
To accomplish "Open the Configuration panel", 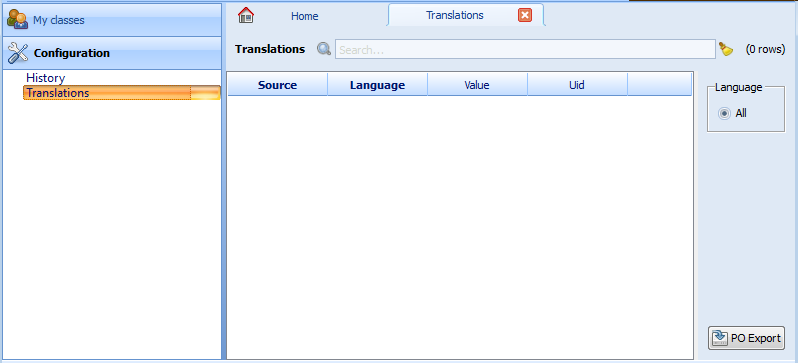I will click(x=112, y=53).
